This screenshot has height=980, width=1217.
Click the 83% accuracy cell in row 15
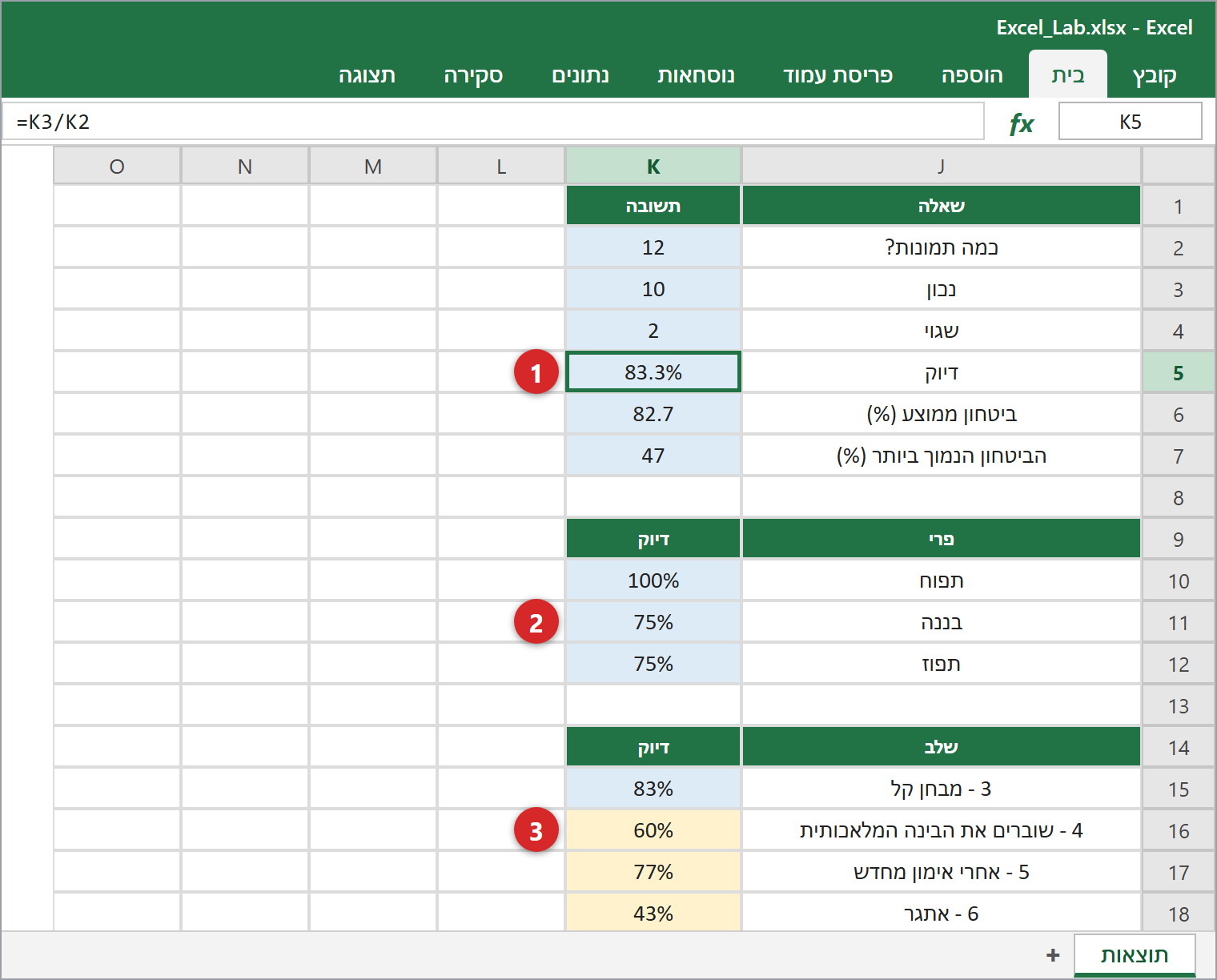653,789
